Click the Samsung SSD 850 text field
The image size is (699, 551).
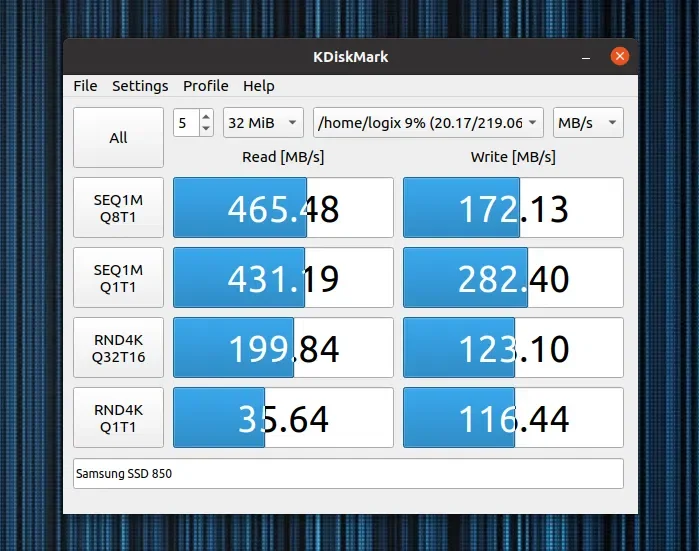click(x=348, y=473)
